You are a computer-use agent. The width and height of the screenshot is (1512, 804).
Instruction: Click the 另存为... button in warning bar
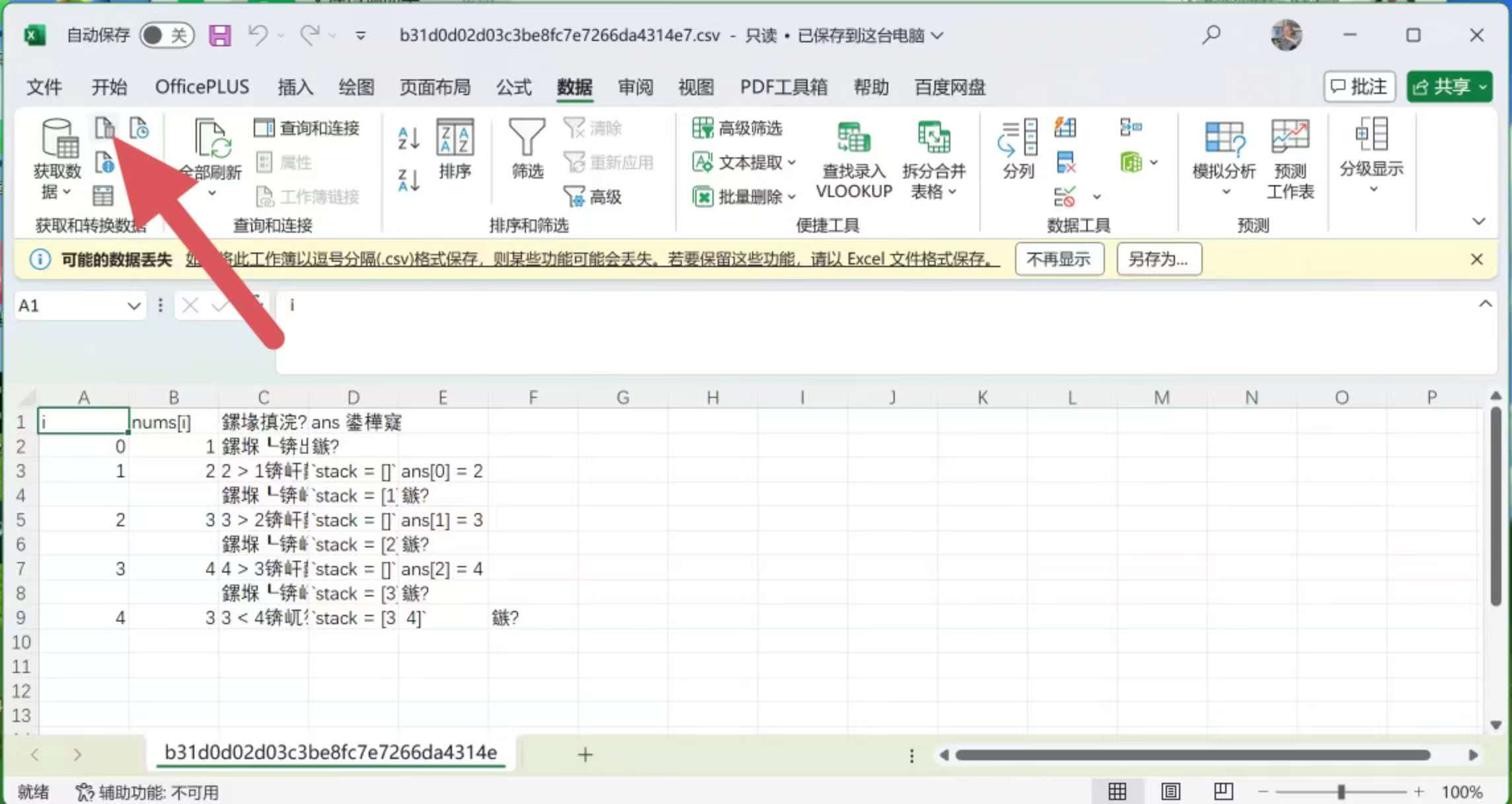(1158, 259)
